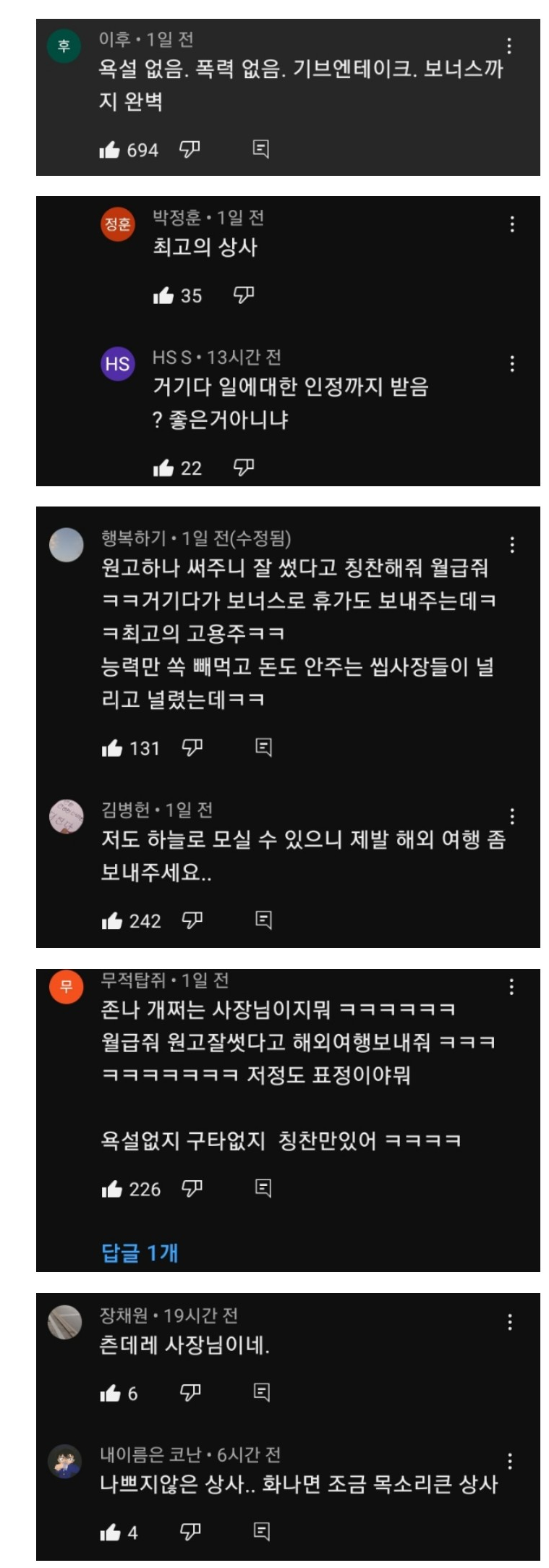Screen dimensions: 549x1568
Task: Like 행복하기's comment with 131 likes
Action: (111, 747)
